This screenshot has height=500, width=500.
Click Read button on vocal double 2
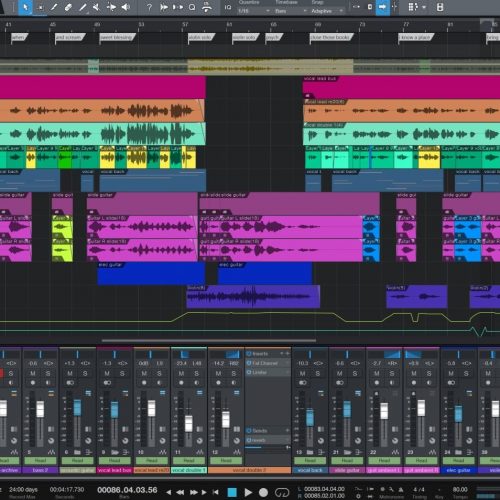[x=226, y=461]
